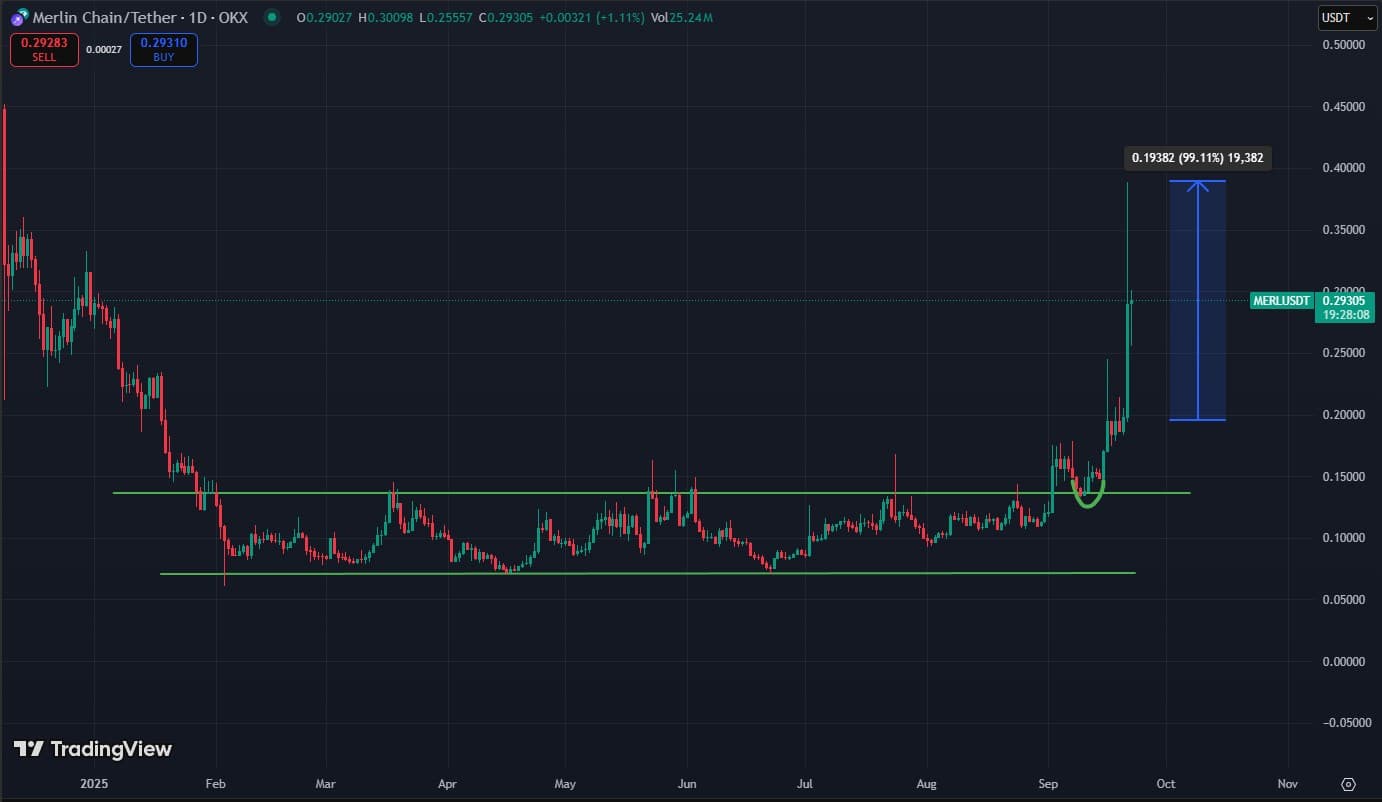
Task: Select the 1D timeframe in the chart legend
Action: point(196,18)
